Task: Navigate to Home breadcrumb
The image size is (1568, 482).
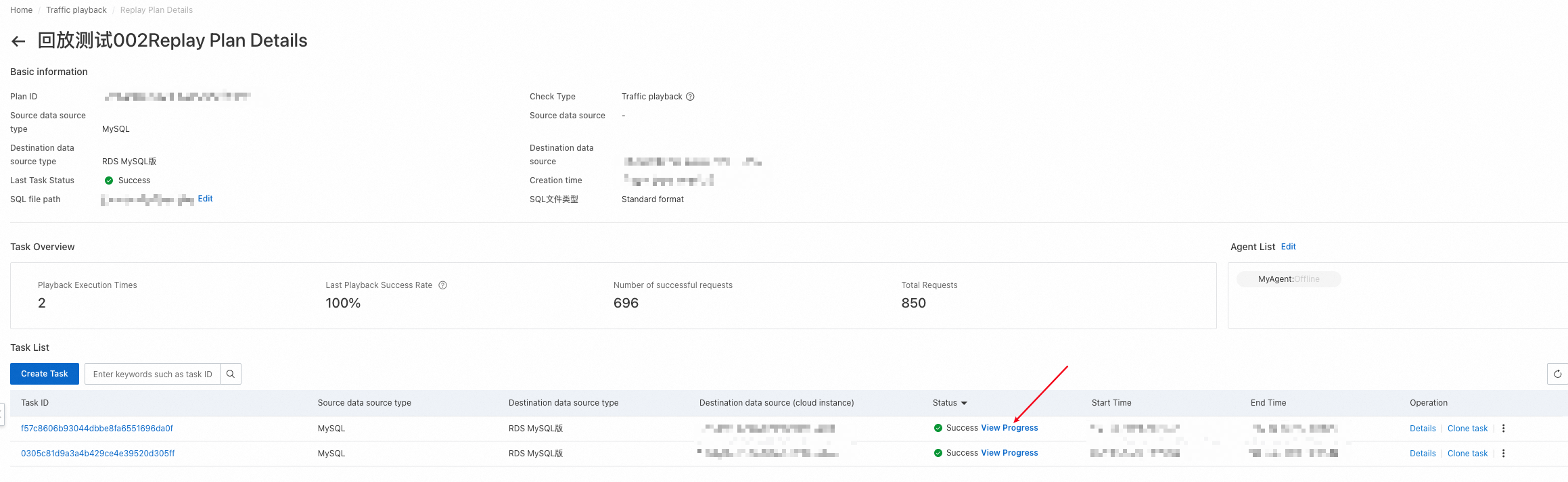Action: (22, 10)
